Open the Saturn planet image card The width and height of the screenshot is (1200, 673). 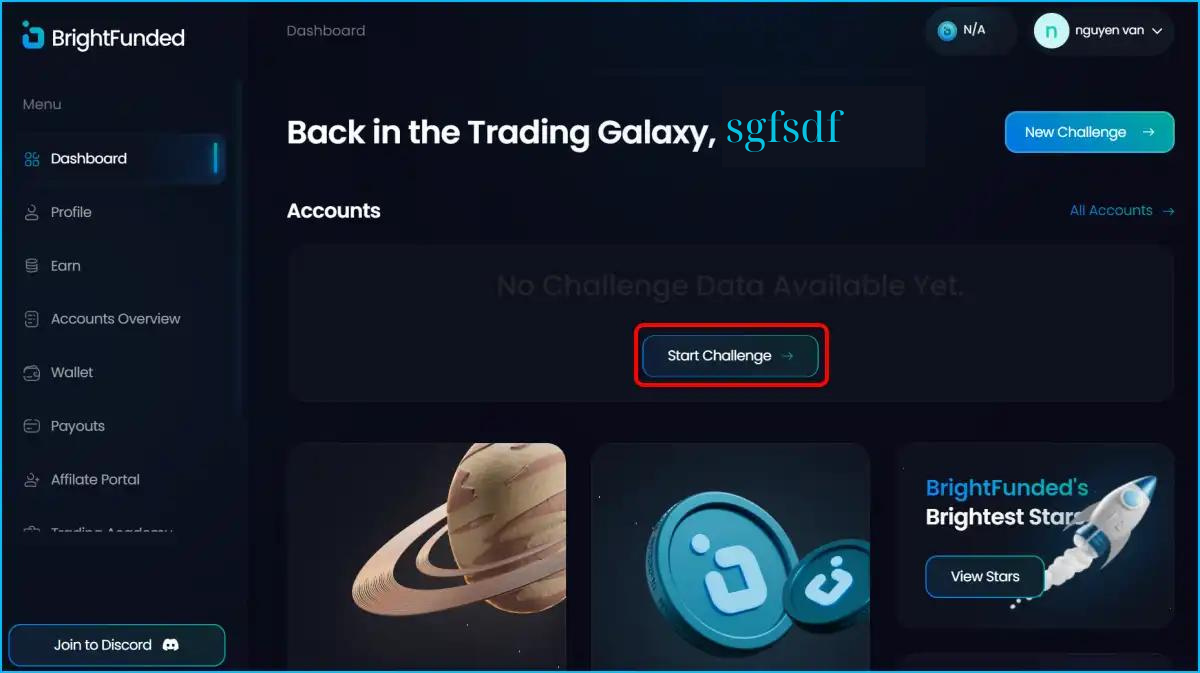pyautogui.click(x=427, y=557)
